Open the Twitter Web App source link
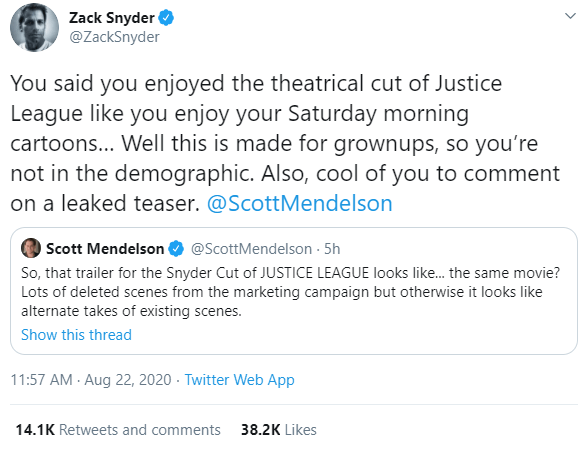This screenshot has width=588, height=451. [x=240, y=380]
